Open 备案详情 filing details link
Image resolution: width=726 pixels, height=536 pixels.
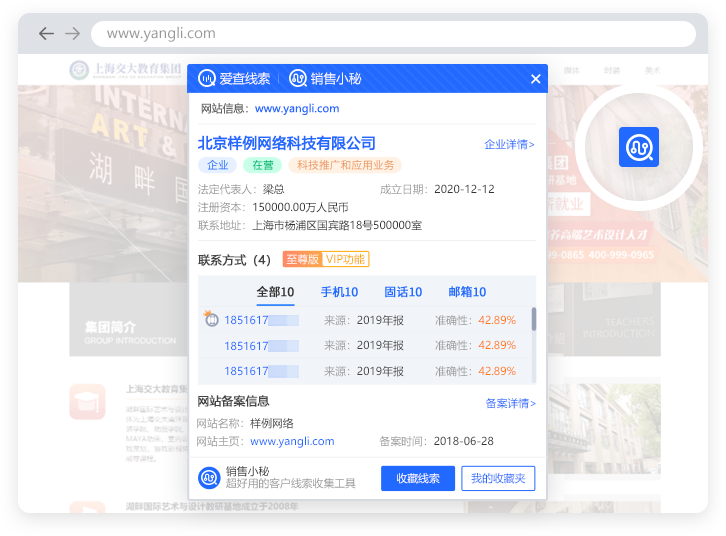[511, 404]
